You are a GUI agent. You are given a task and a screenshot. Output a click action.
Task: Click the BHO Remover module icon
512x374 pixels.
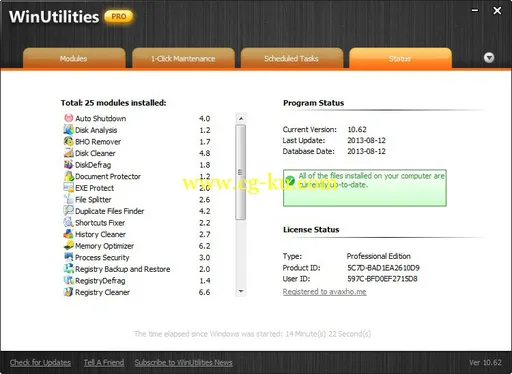(69, 141)
